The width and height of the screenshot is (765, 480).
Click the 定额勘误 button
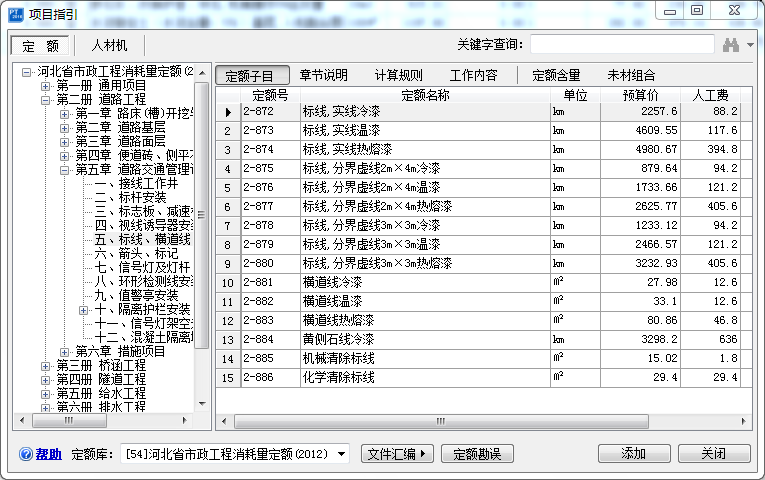coord(477,454)
